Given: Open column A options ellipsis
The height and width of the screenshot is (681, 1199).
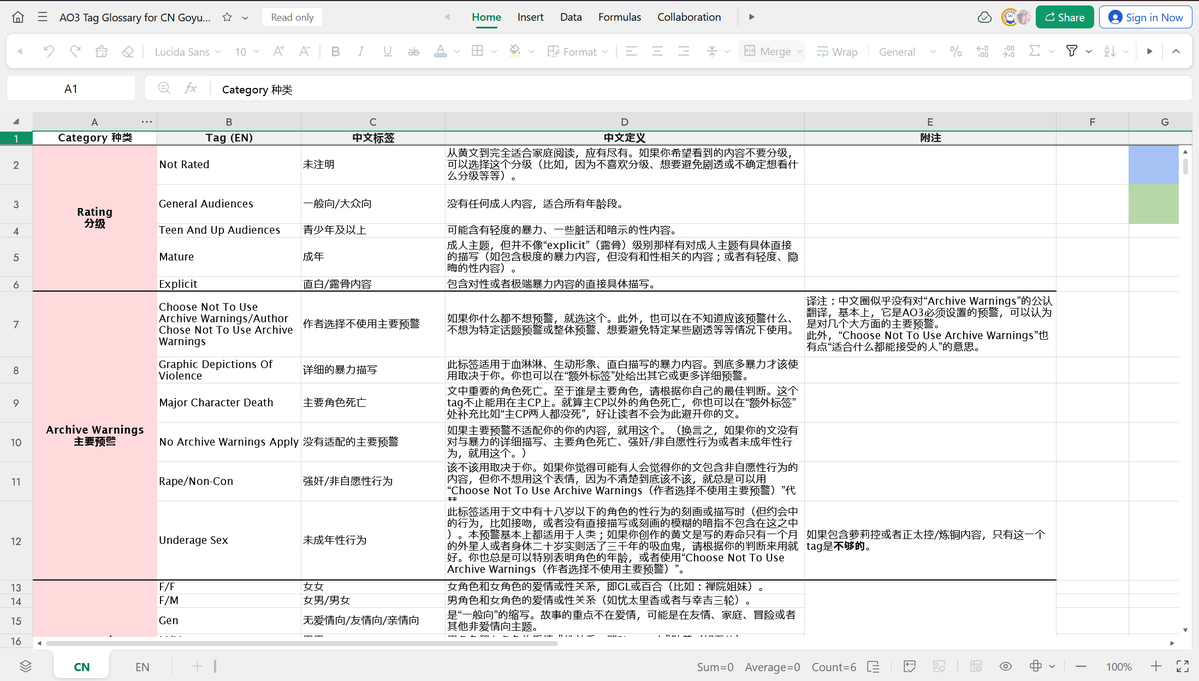Looking at the screenshot, I should [x=147, y=121].
